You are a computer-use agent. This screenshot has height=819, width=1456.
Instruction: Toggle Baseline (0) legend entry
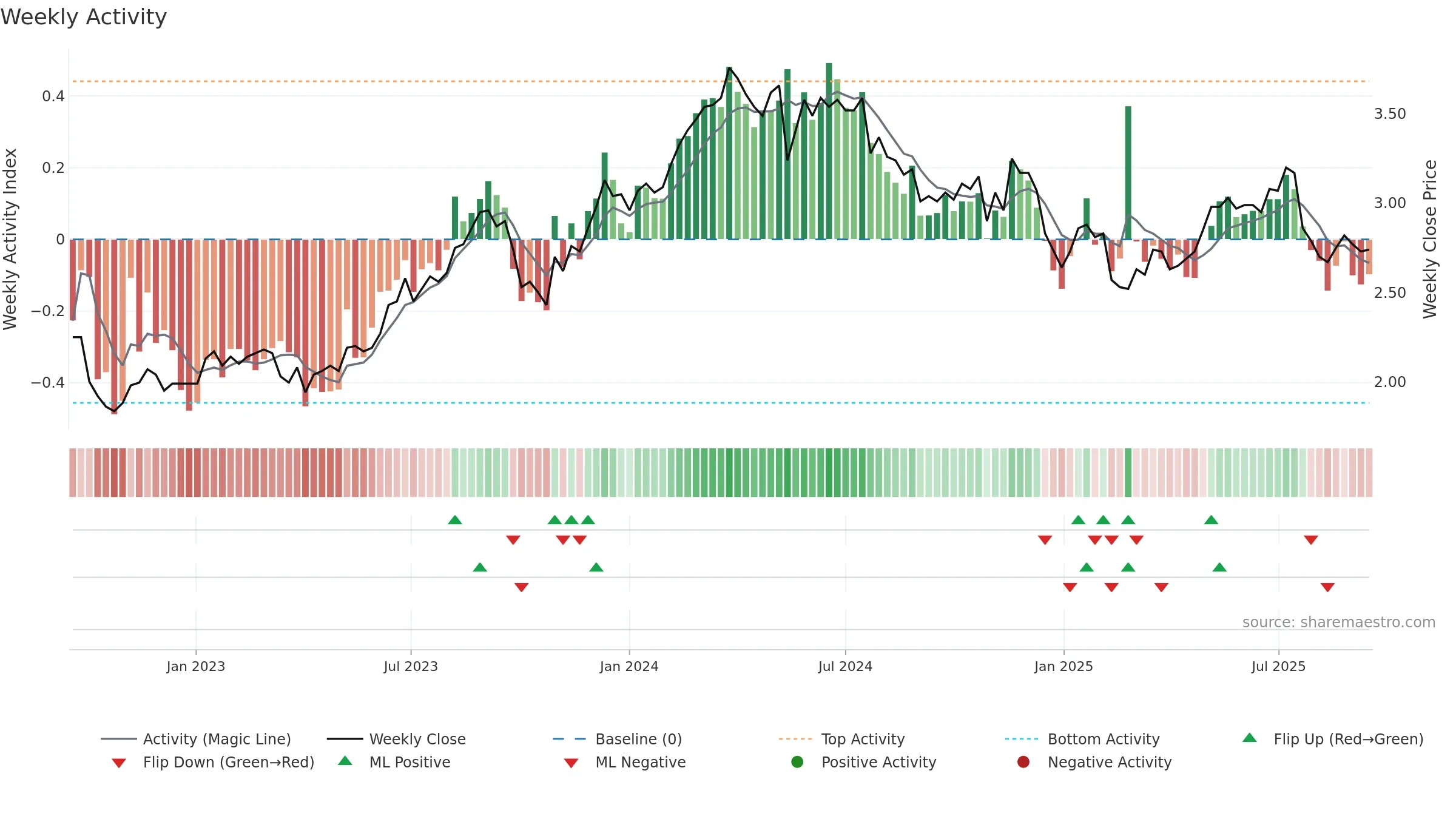pos(618,739)
